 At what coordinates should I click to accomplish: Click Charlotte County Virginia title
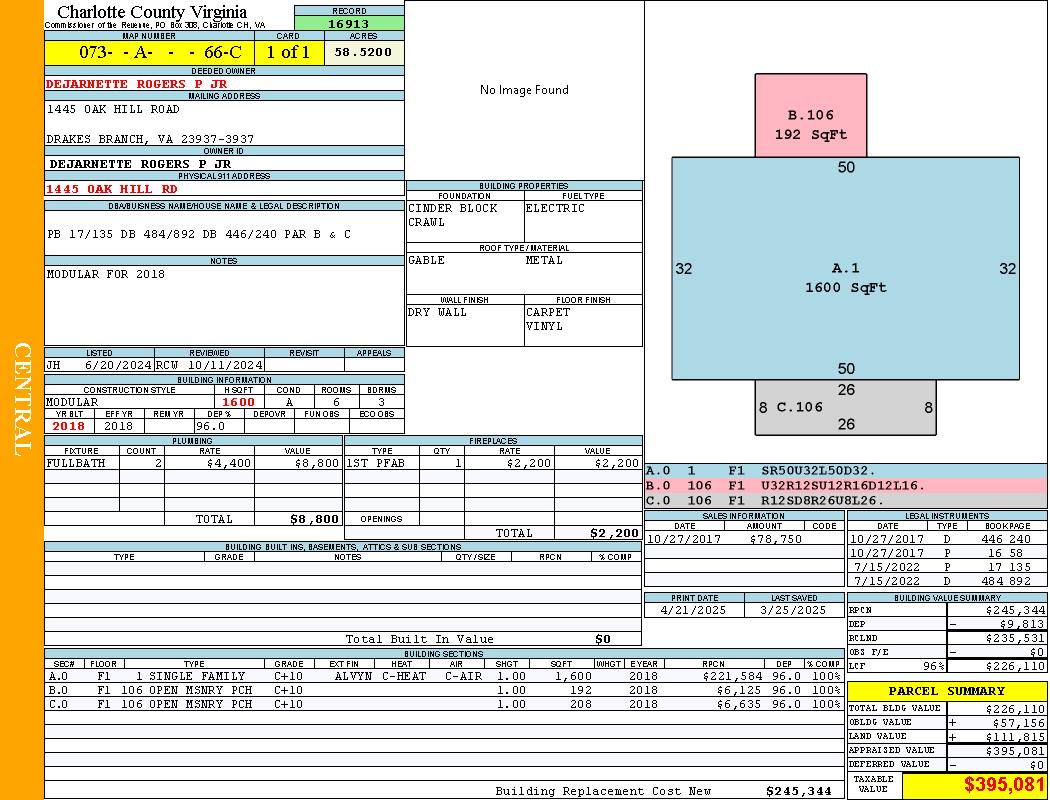click(x=152, y=12)
